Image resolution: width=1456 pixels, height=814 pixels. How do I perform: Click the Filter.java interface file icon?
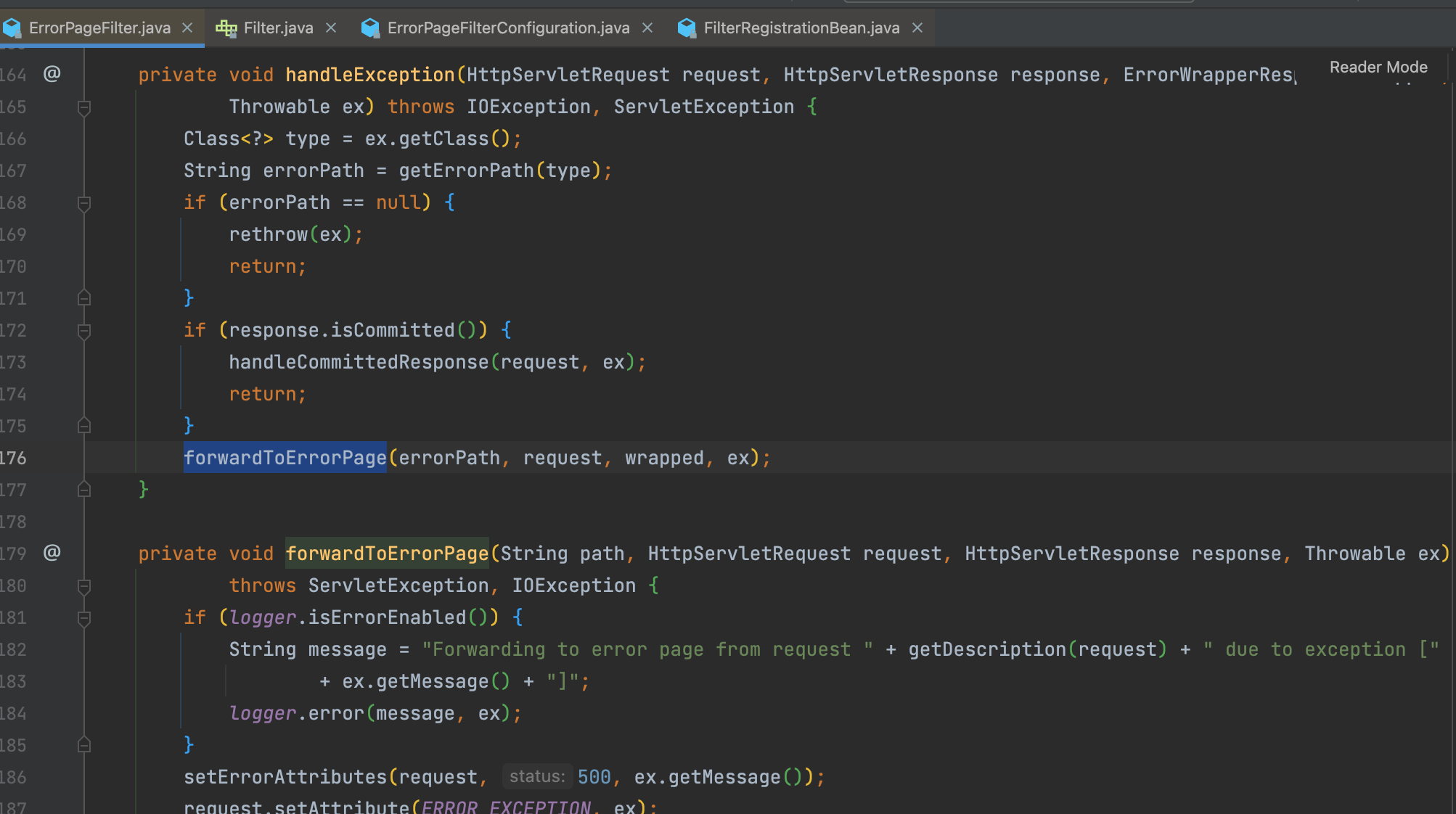(x=226, y=28)
